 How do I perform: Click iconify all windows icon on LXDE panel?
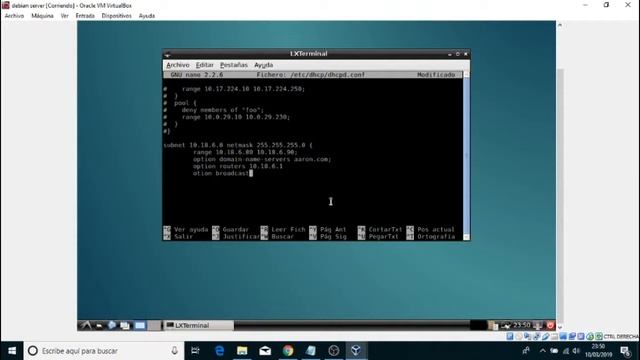125,325
